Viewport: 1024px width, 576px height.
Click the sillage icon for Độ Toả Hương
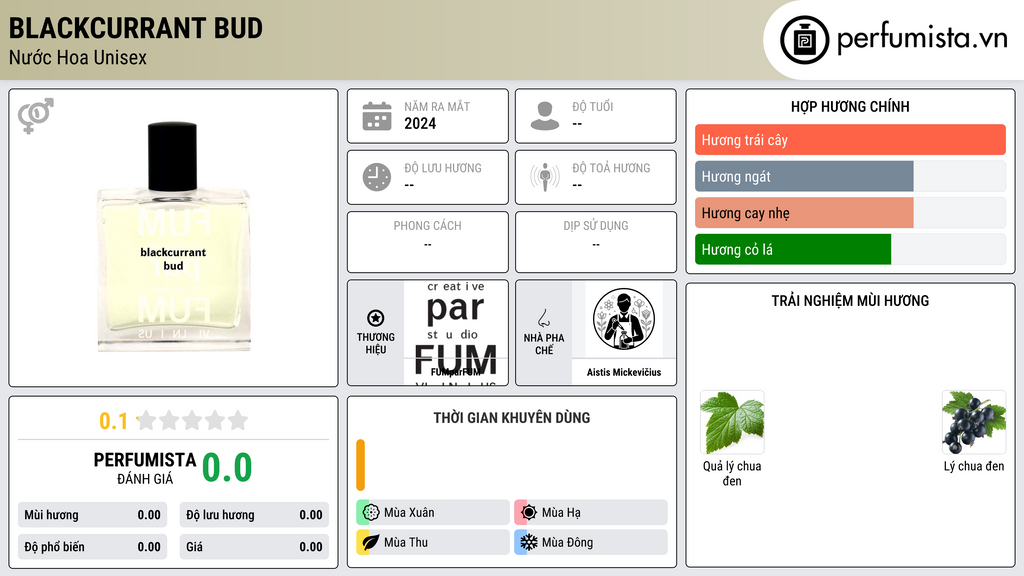tap(545, 177)
